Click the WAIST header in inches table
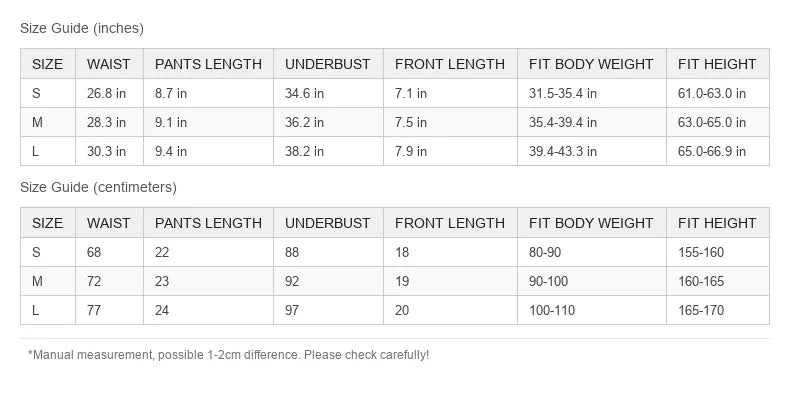 [109, 64]
